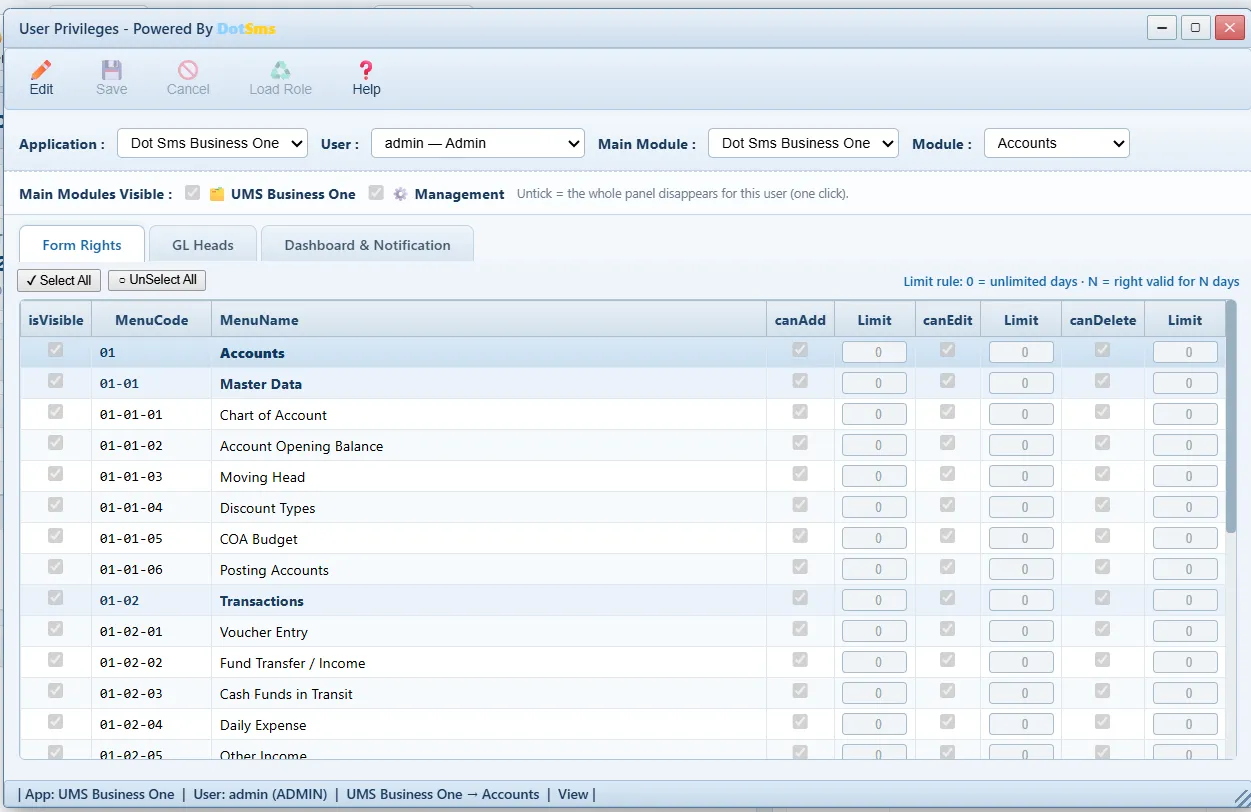This screenshot has height=812, width=1251.
Task: Toggle canAdd for Posting Accounts row
Action: coord(800,567)
